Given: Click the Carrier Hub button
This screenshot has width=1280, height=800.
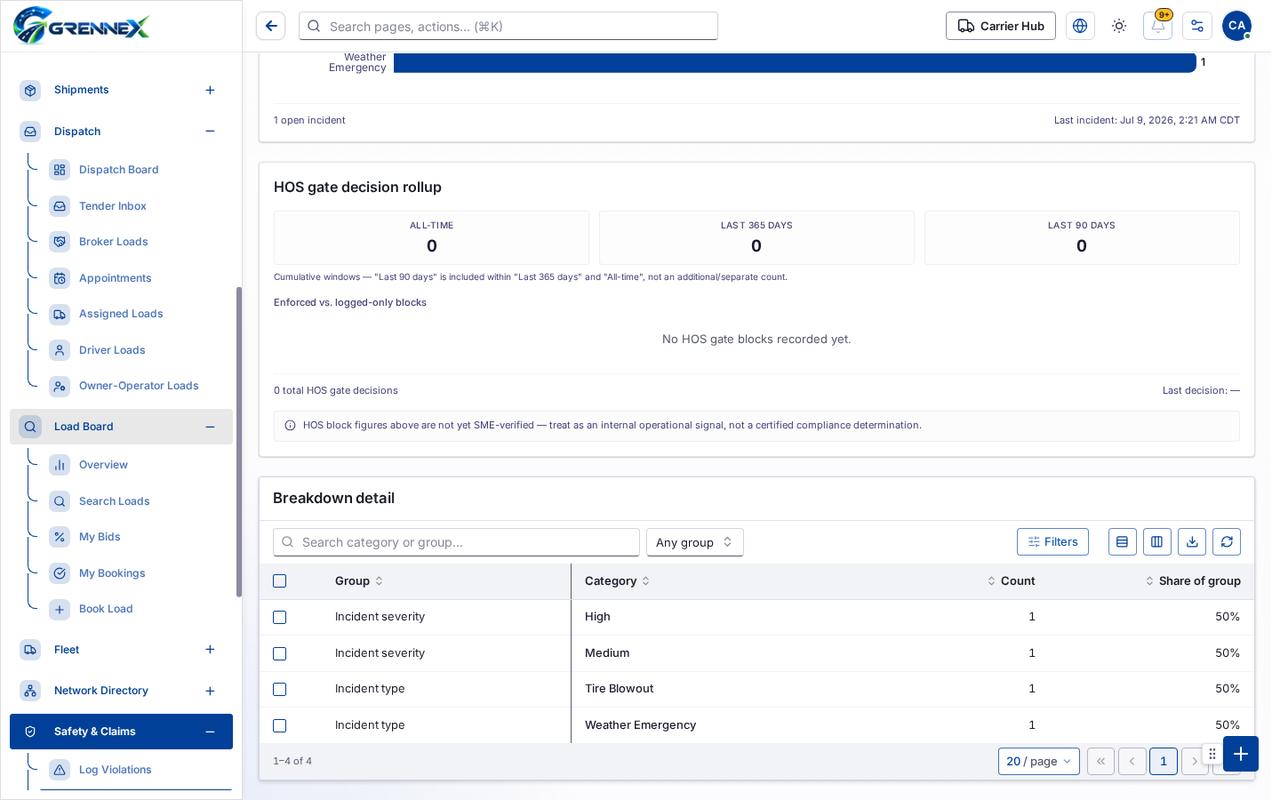Looking at the screenshot, I should click(x=1001, y=26).
